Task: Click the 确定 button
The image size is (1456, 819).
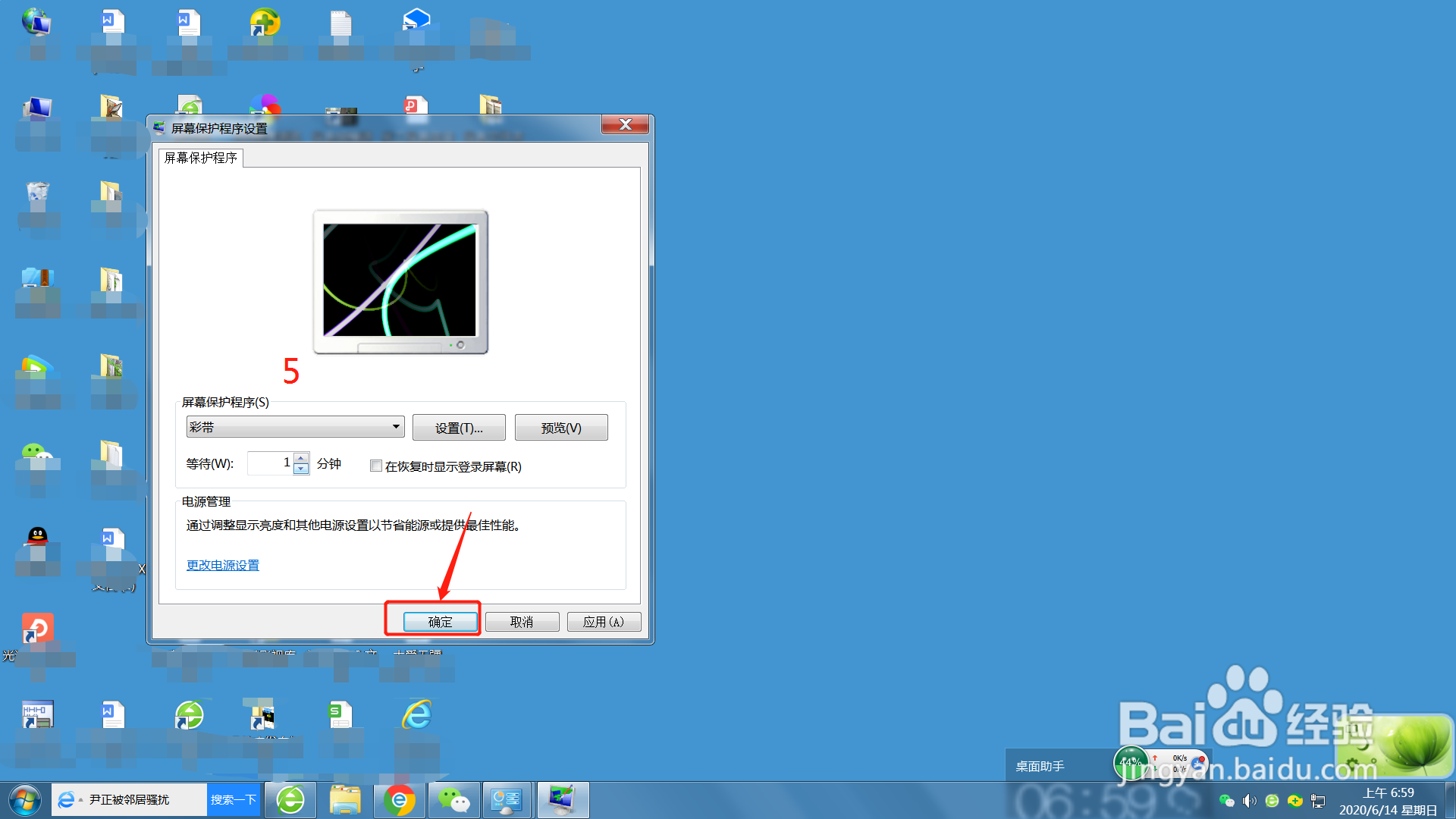Action: (440, 622)
